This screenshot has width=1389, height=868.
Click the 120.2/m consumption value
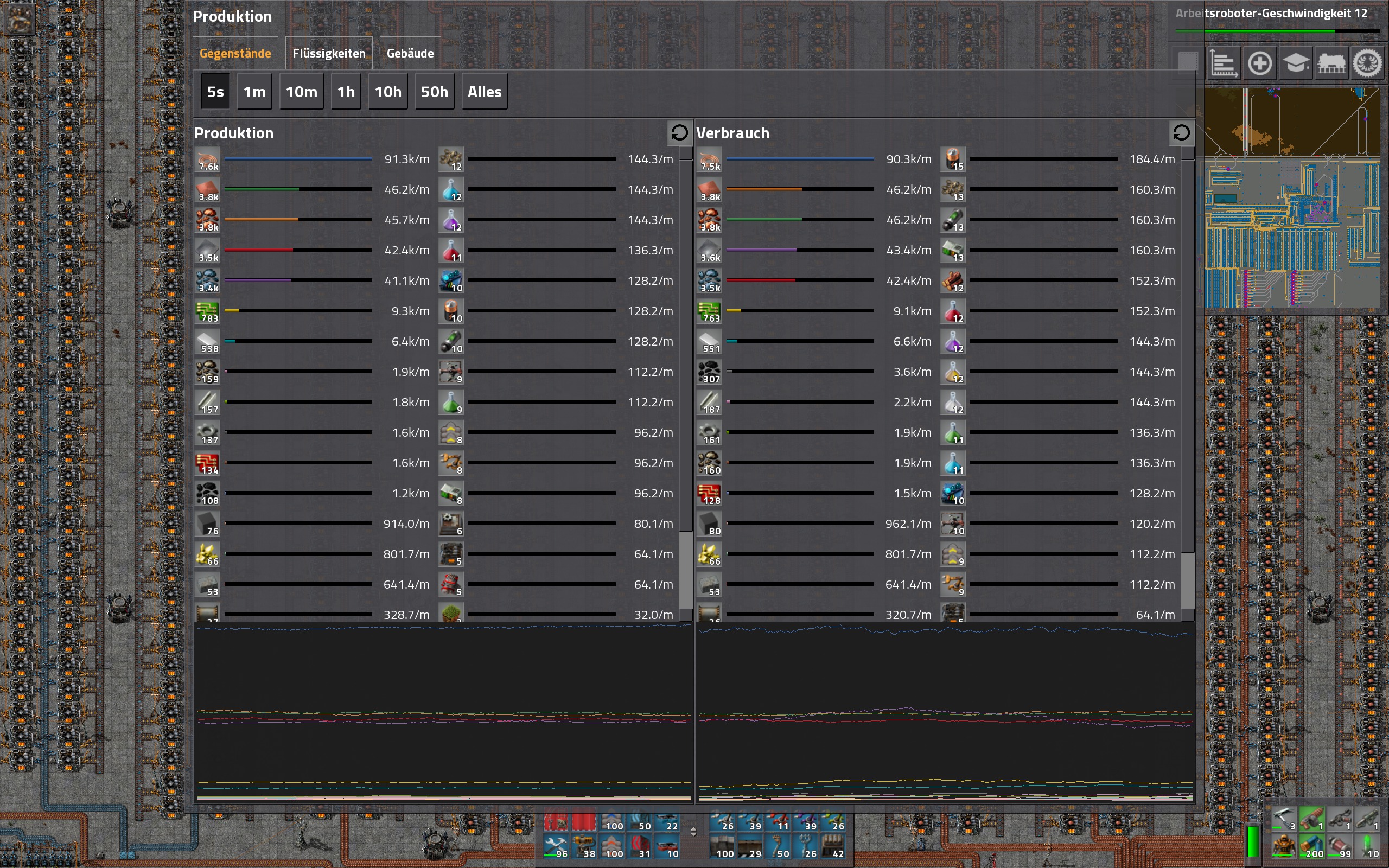(1152, 524)
